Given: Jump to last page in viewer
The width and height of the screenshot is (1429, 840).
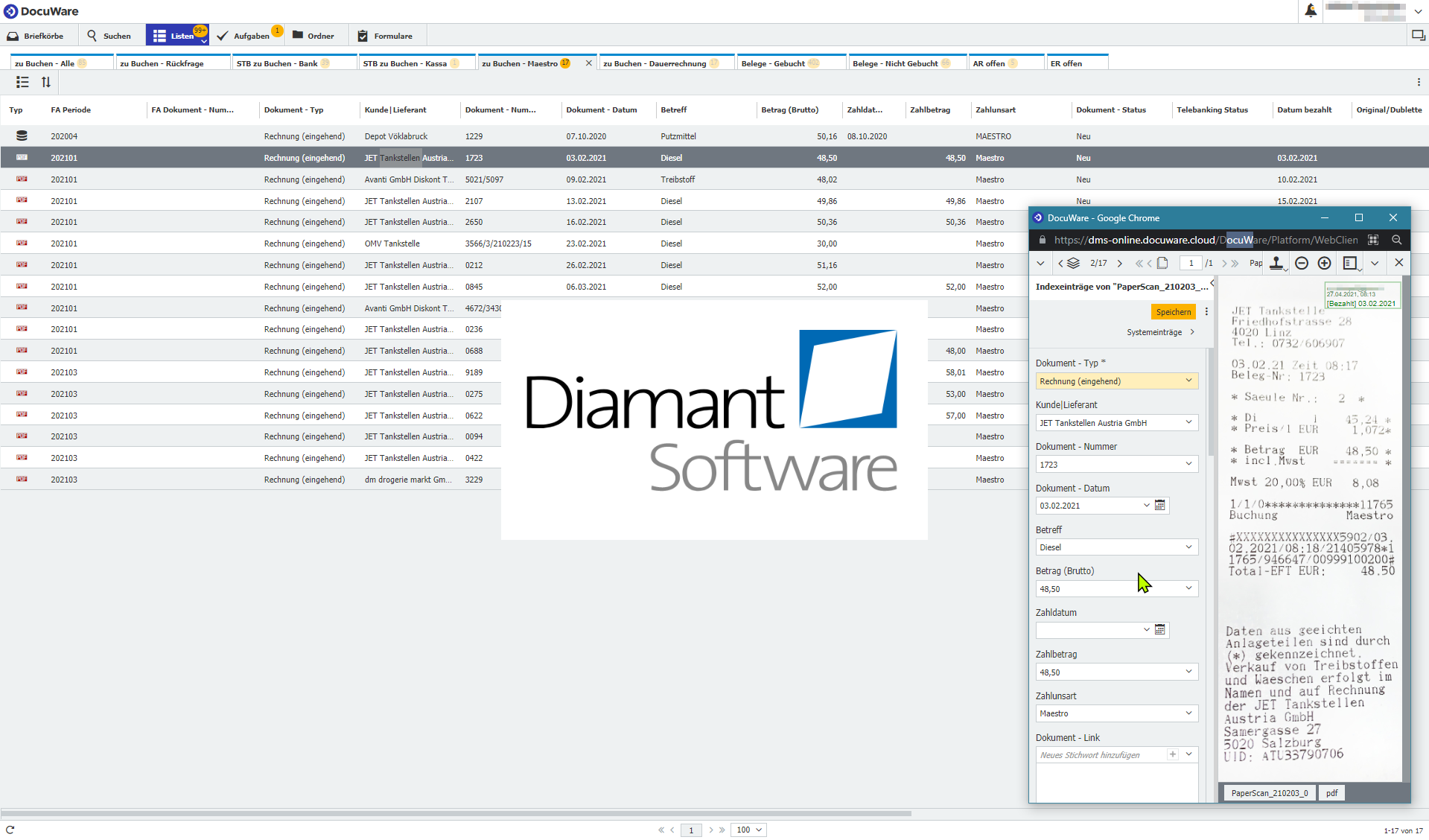Looking at the screenshot, I should (1235, 263).
